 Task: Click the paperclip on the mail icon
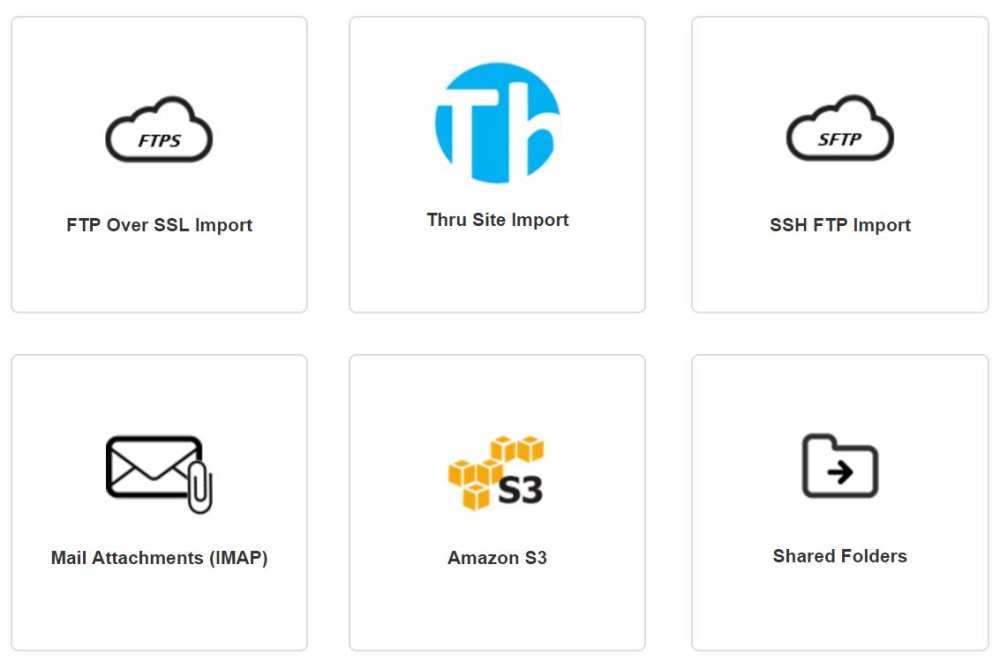(200, 488)
